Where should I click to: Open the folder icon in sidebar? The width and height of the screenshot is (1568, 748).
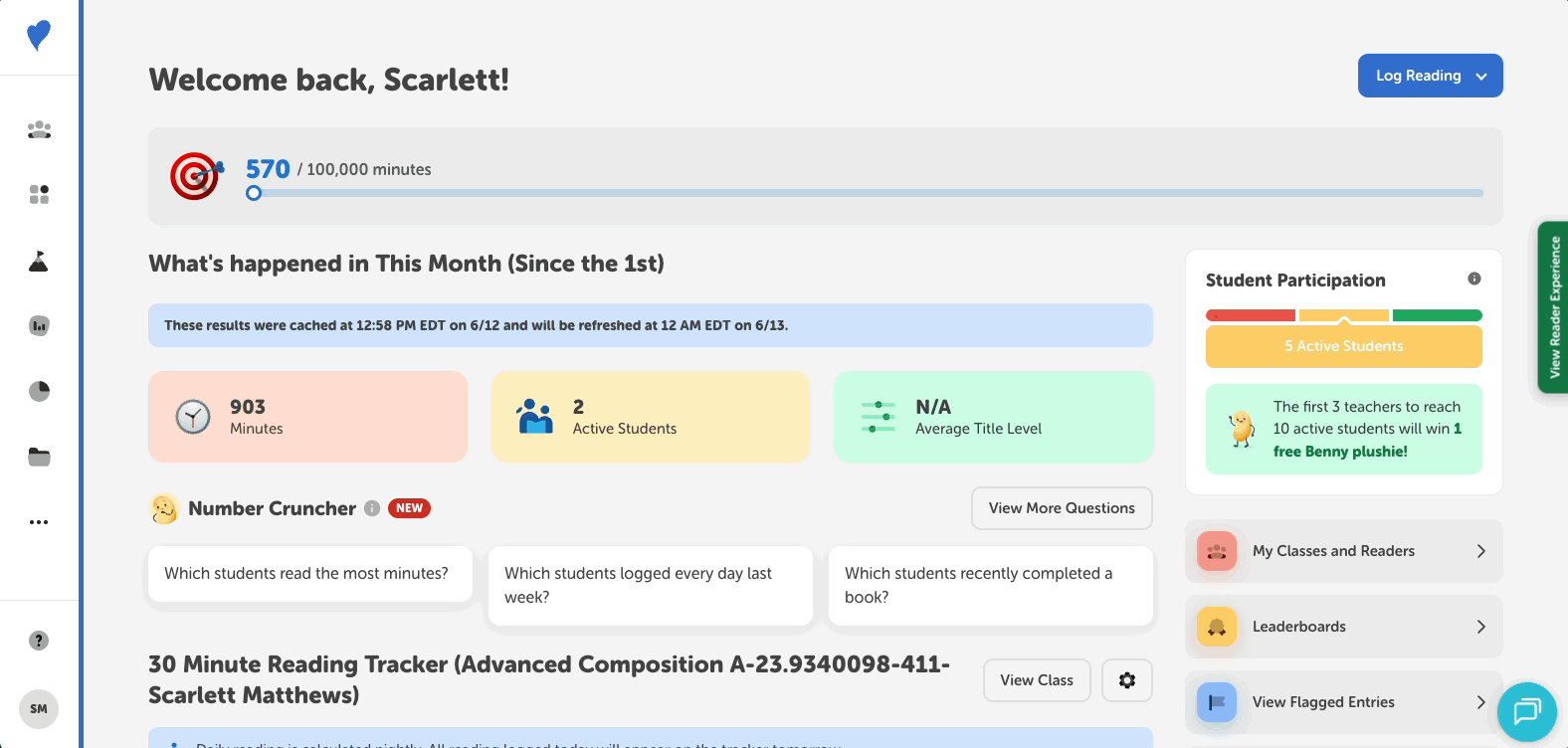click(x=39, y=457)
